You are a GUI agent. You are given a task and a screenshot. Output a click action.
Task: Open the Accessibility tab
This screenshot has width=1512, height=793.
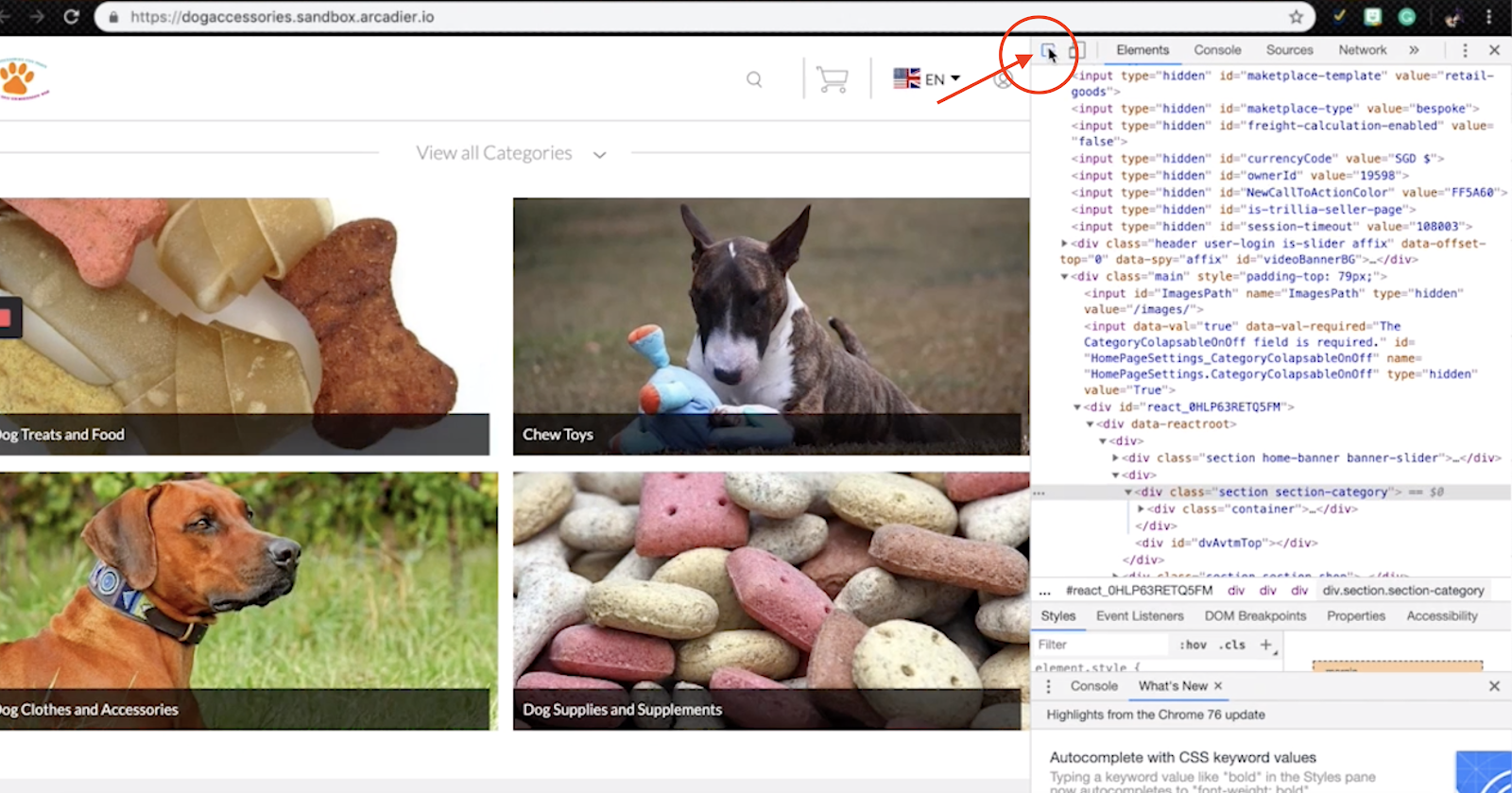click(1442, 616)
